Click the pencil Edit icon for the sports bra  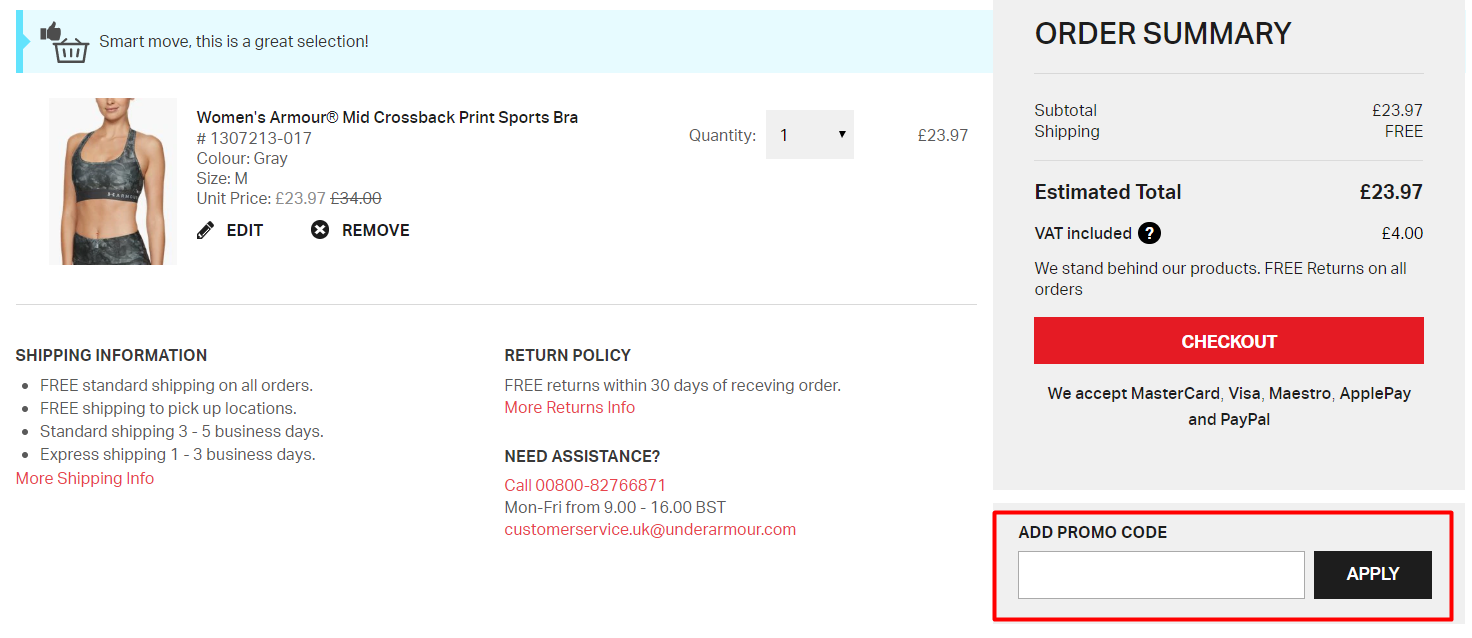click(x=205, y=229)
